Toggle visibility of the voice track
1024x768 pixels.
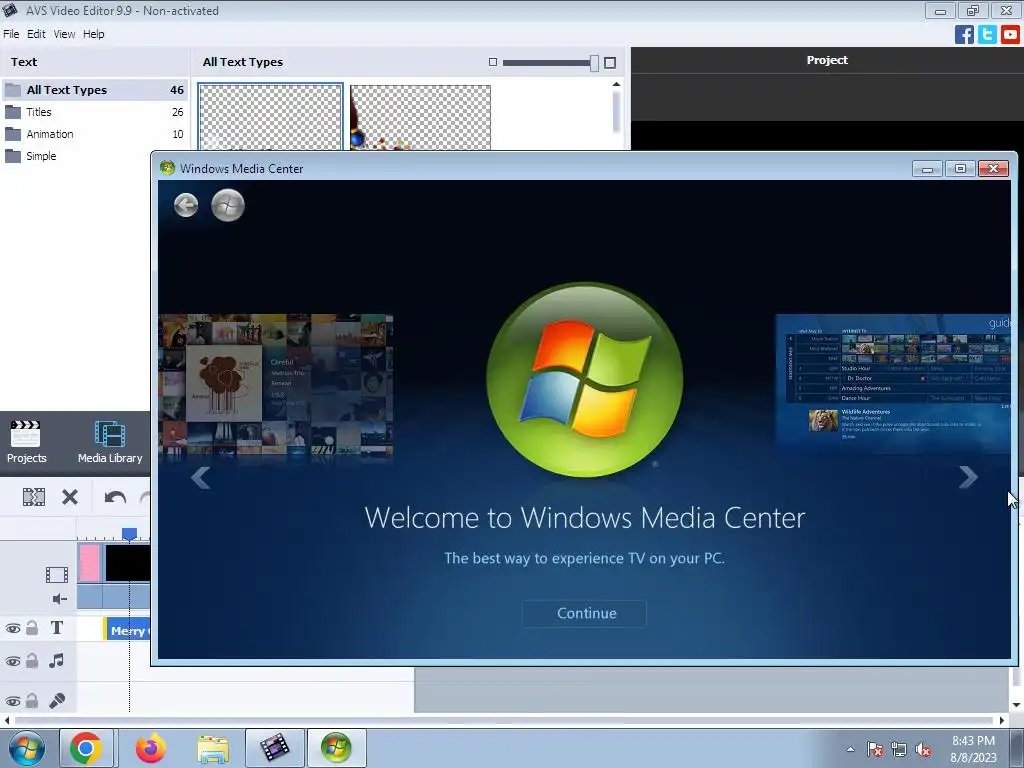tap(12, 701)
